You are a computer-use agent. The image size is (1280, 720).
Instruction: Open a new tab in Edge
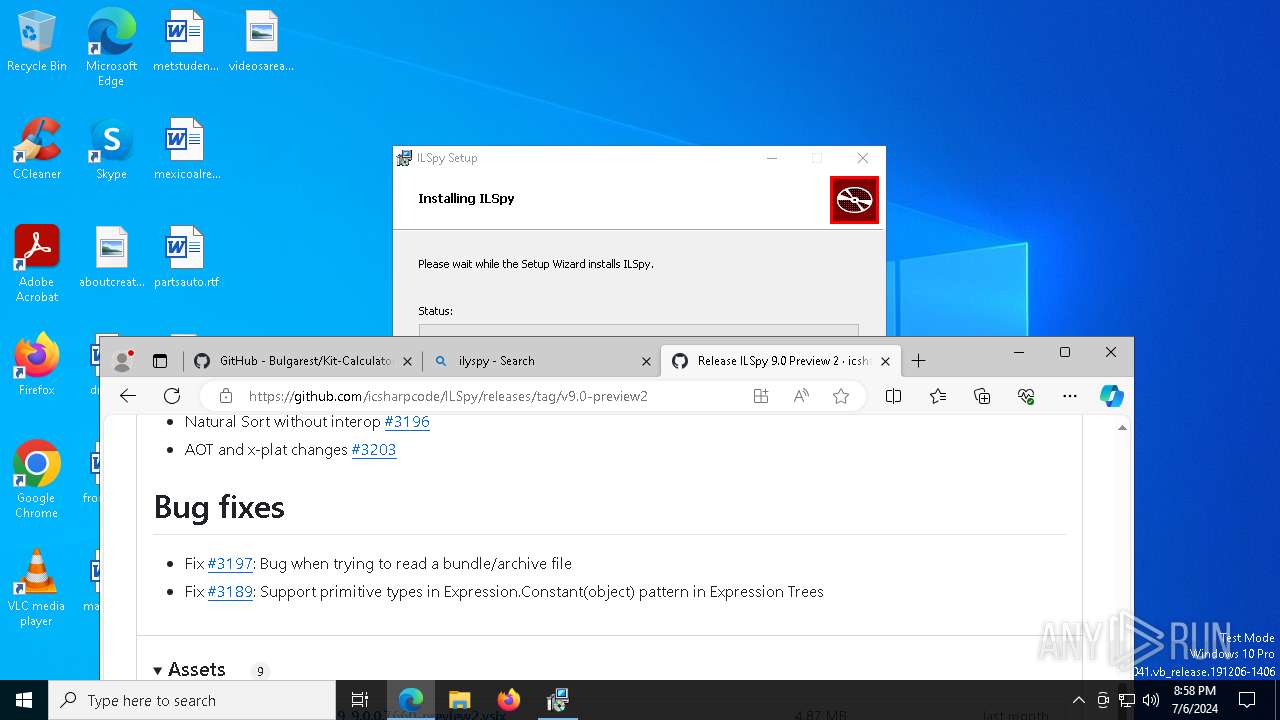click(x=918, y=361)
